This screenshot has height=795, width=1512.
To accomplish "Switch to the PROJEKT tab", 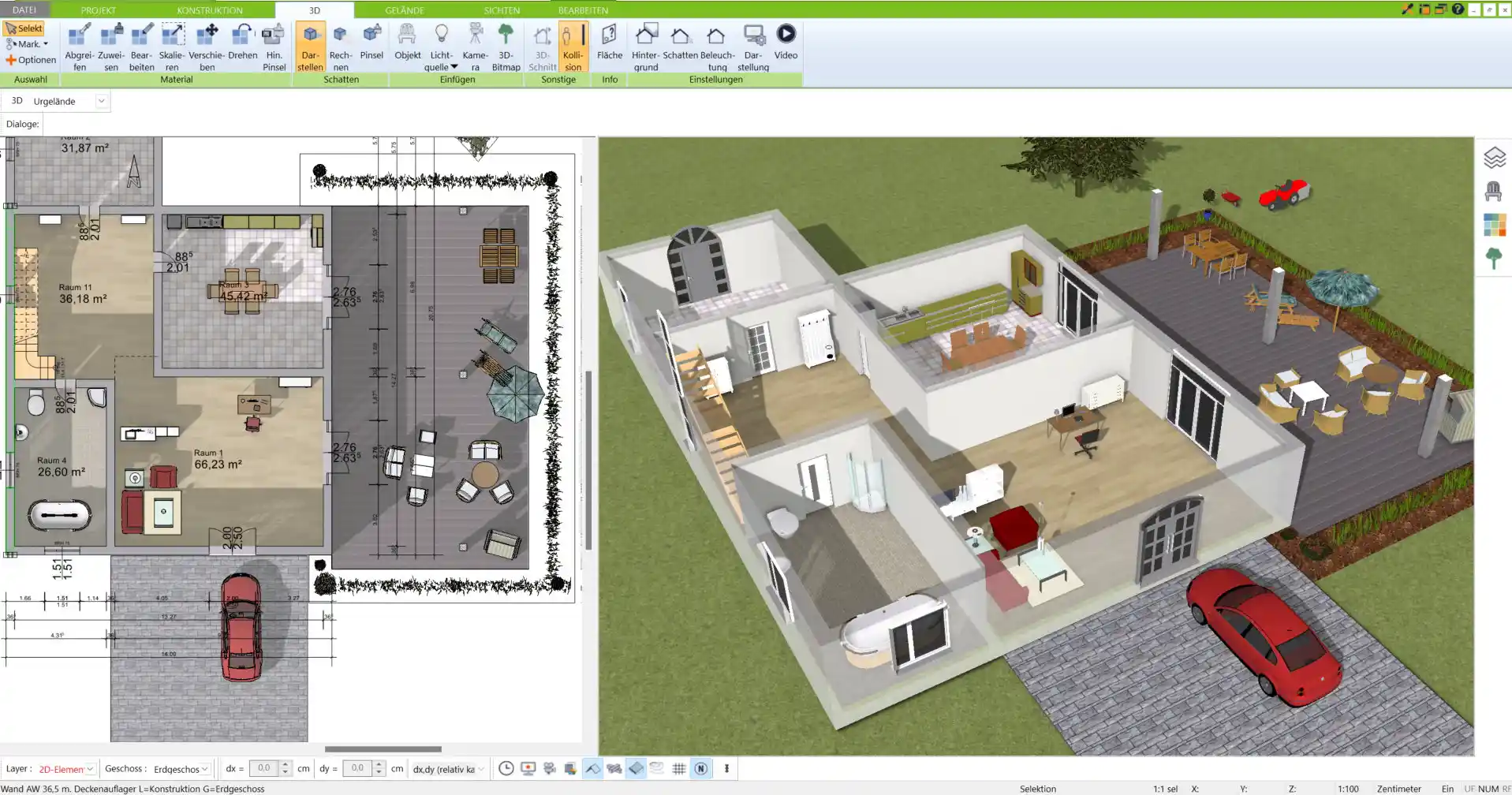I will coord(99,10).
